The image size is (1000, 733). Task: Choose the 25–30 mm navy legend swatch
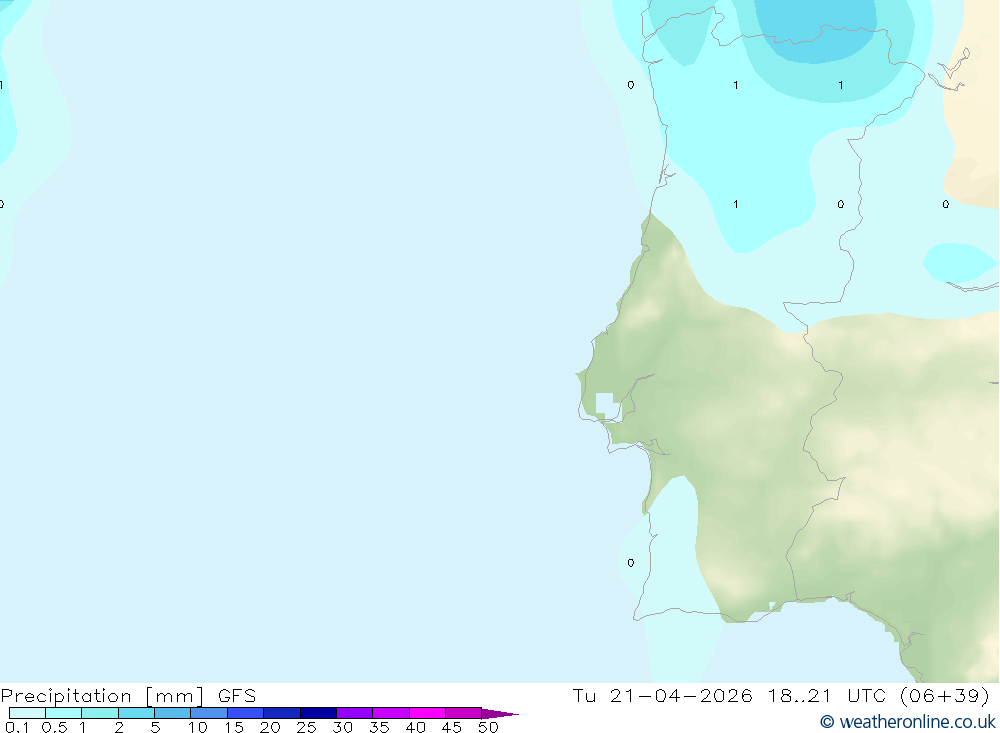[x=318, y=713]
